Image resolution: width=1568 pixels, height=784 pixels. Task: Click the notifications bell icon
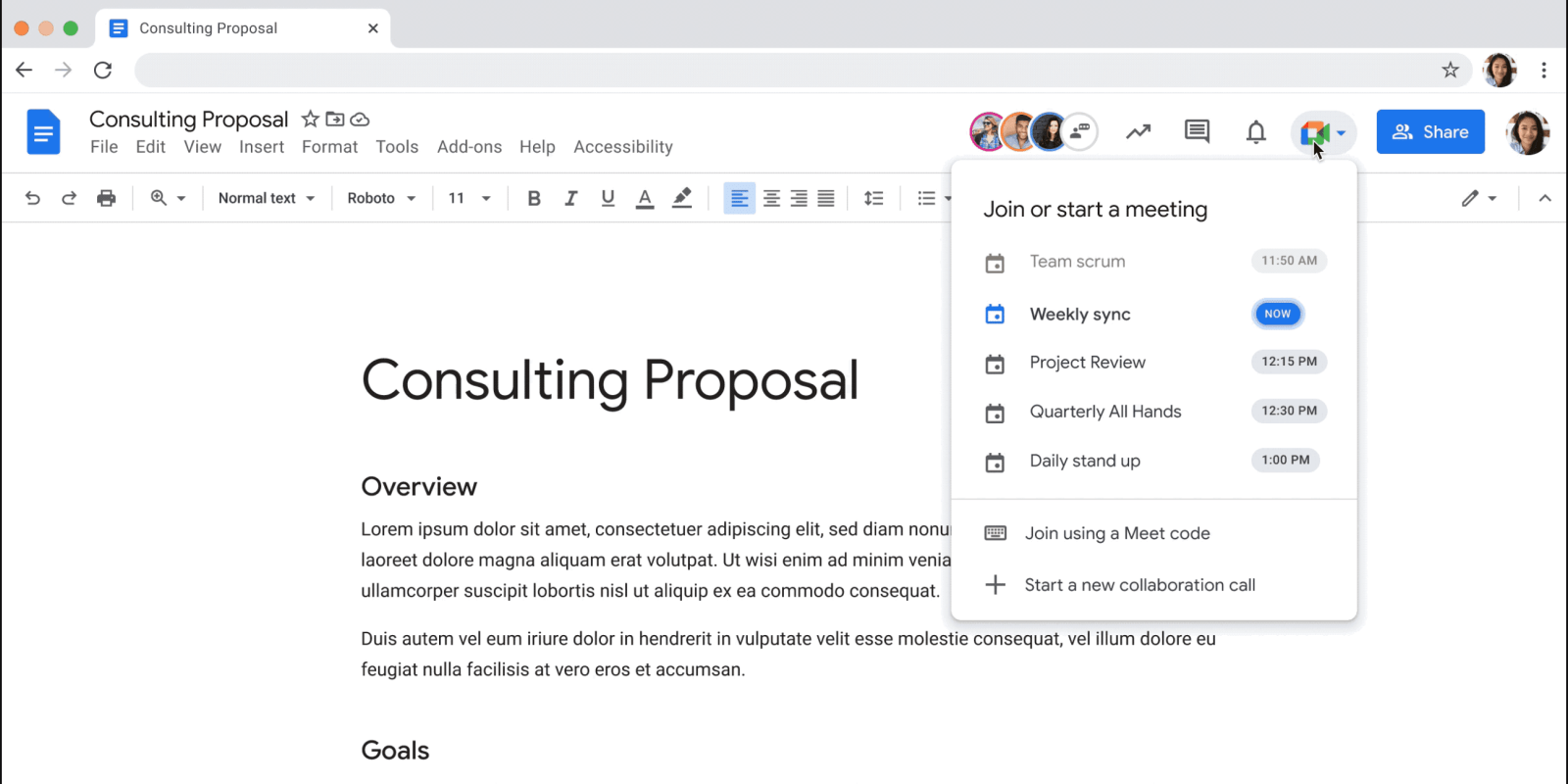[x=1255, y=131]
